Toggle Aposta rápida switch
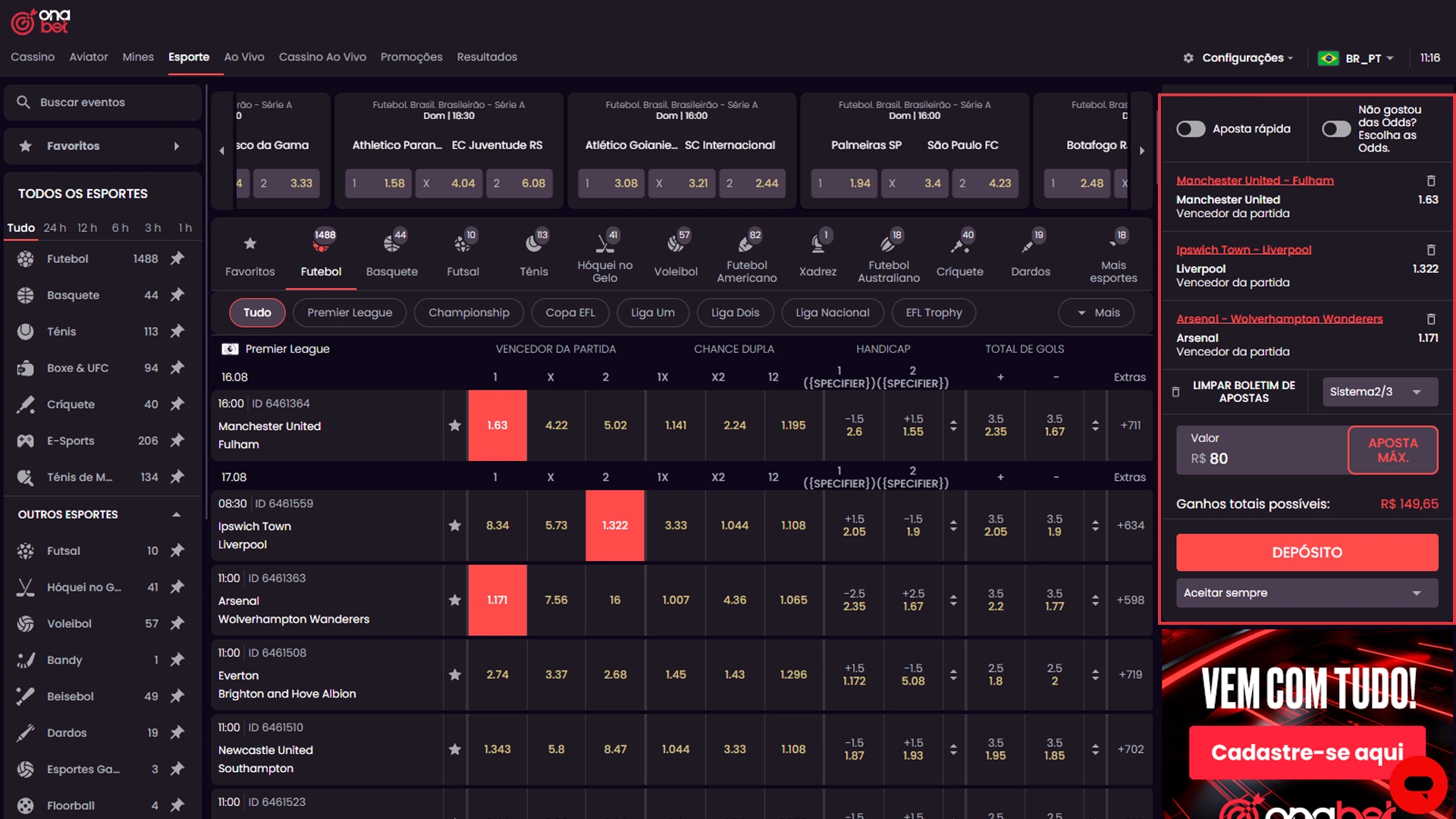The height and width of the screenshot is (819, 1456). [x=1191, y=129]
